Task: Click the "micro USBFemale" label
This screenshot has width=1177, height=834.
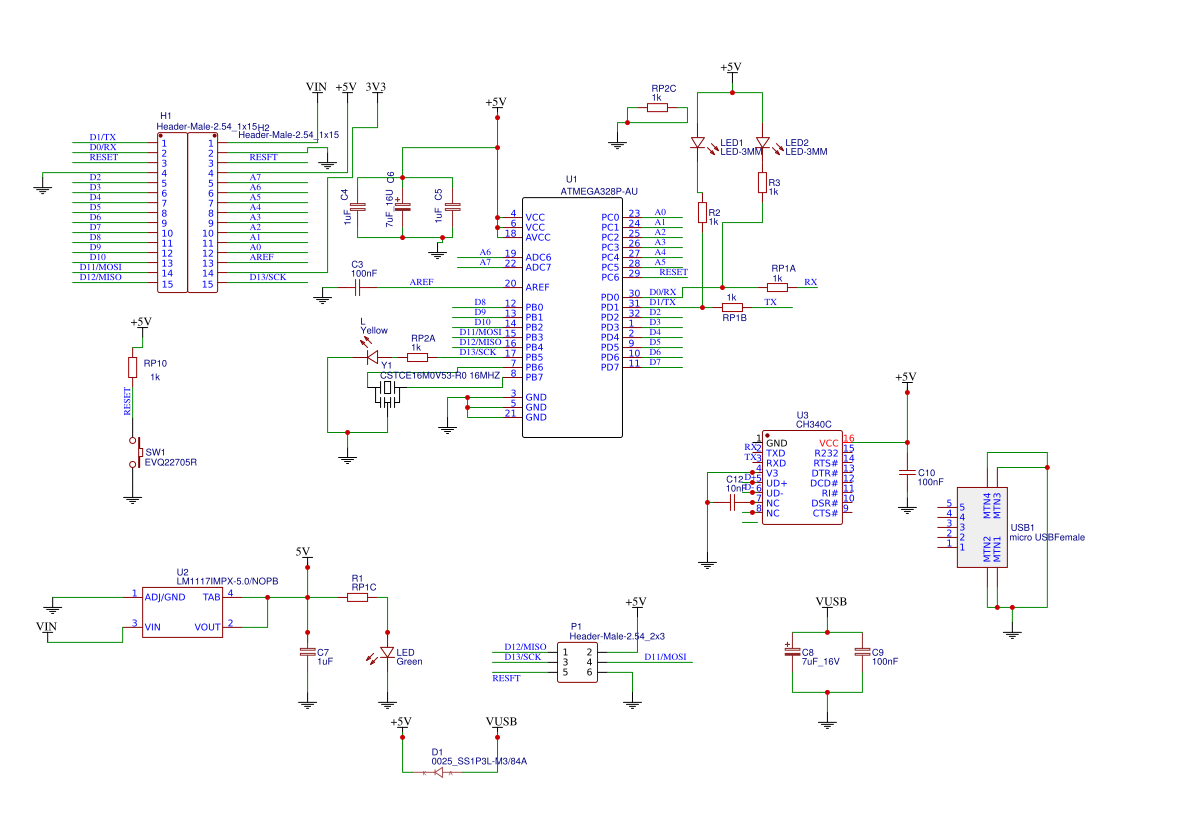Action: [x=1046, y=537]
